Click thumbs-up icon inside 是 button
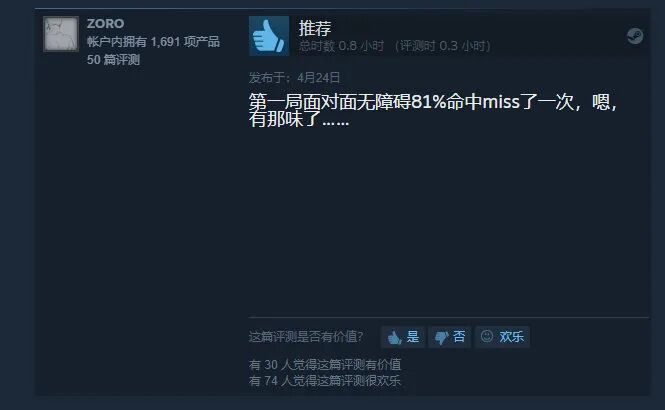 (394, 337)
